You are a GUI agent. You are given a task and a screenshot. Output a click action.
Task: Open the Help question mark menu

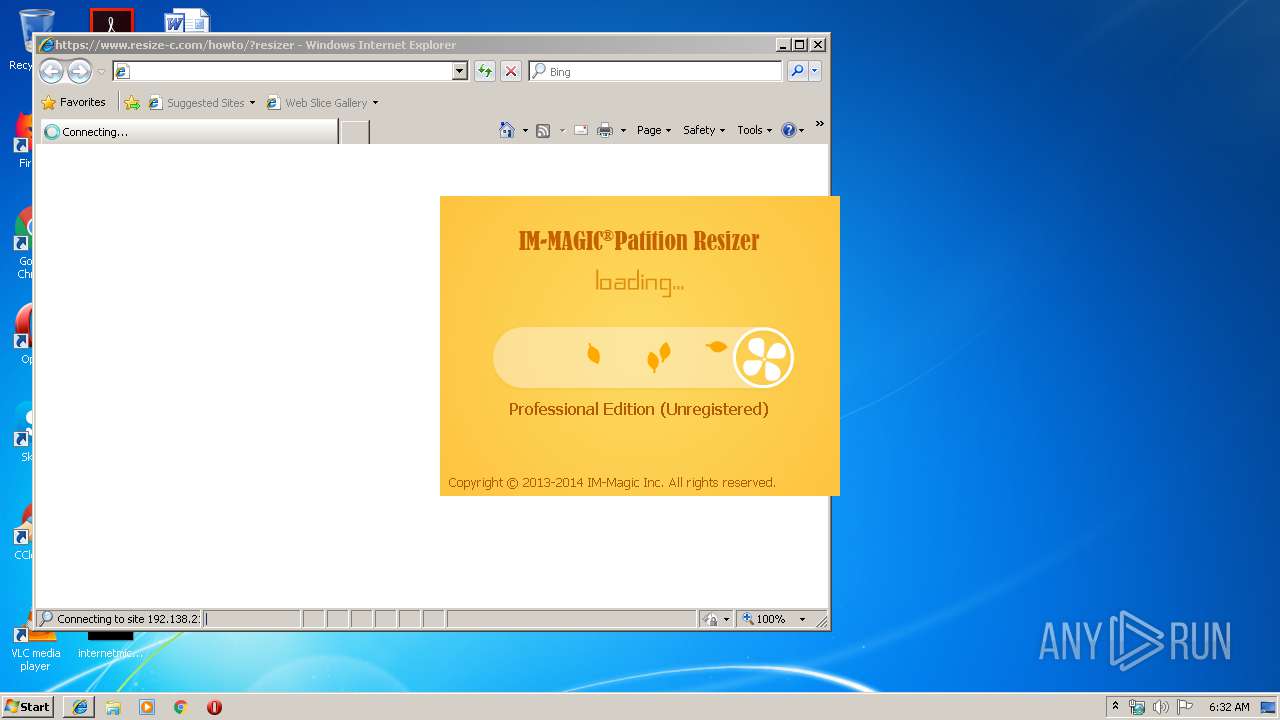pos(793,130)
